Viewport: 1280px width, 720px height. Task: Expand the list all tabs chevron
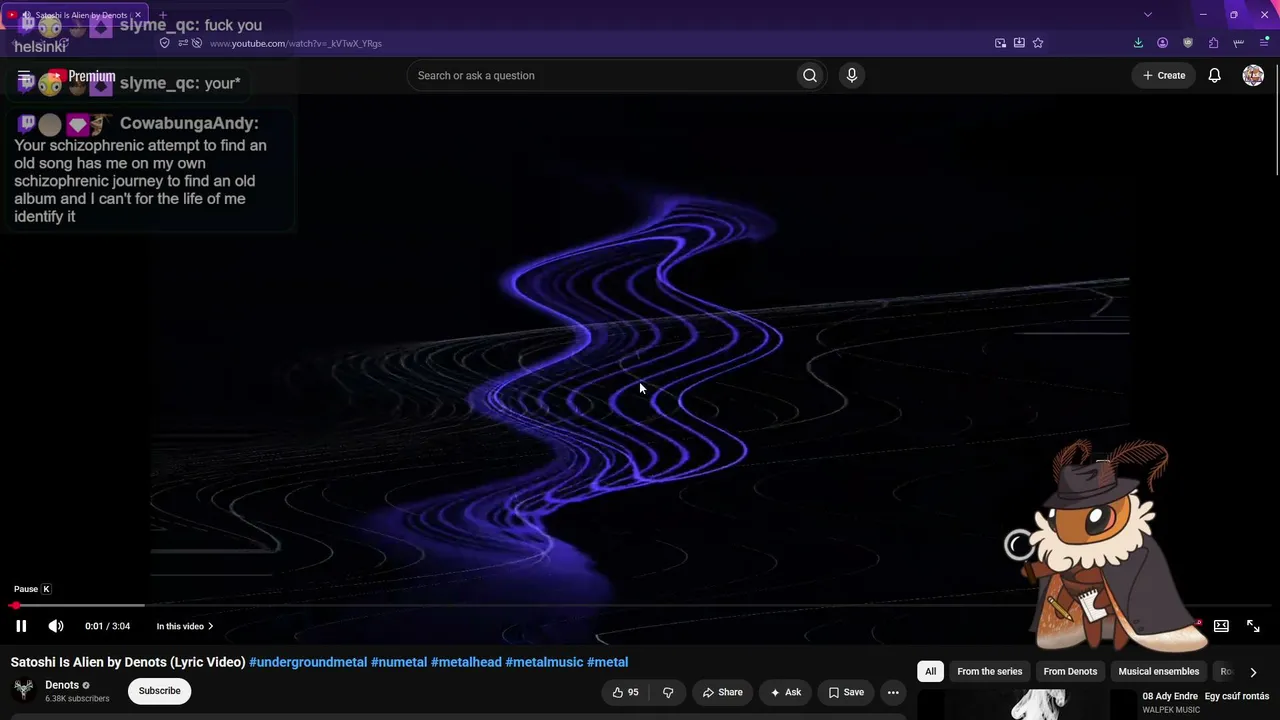click(1148, 15)
